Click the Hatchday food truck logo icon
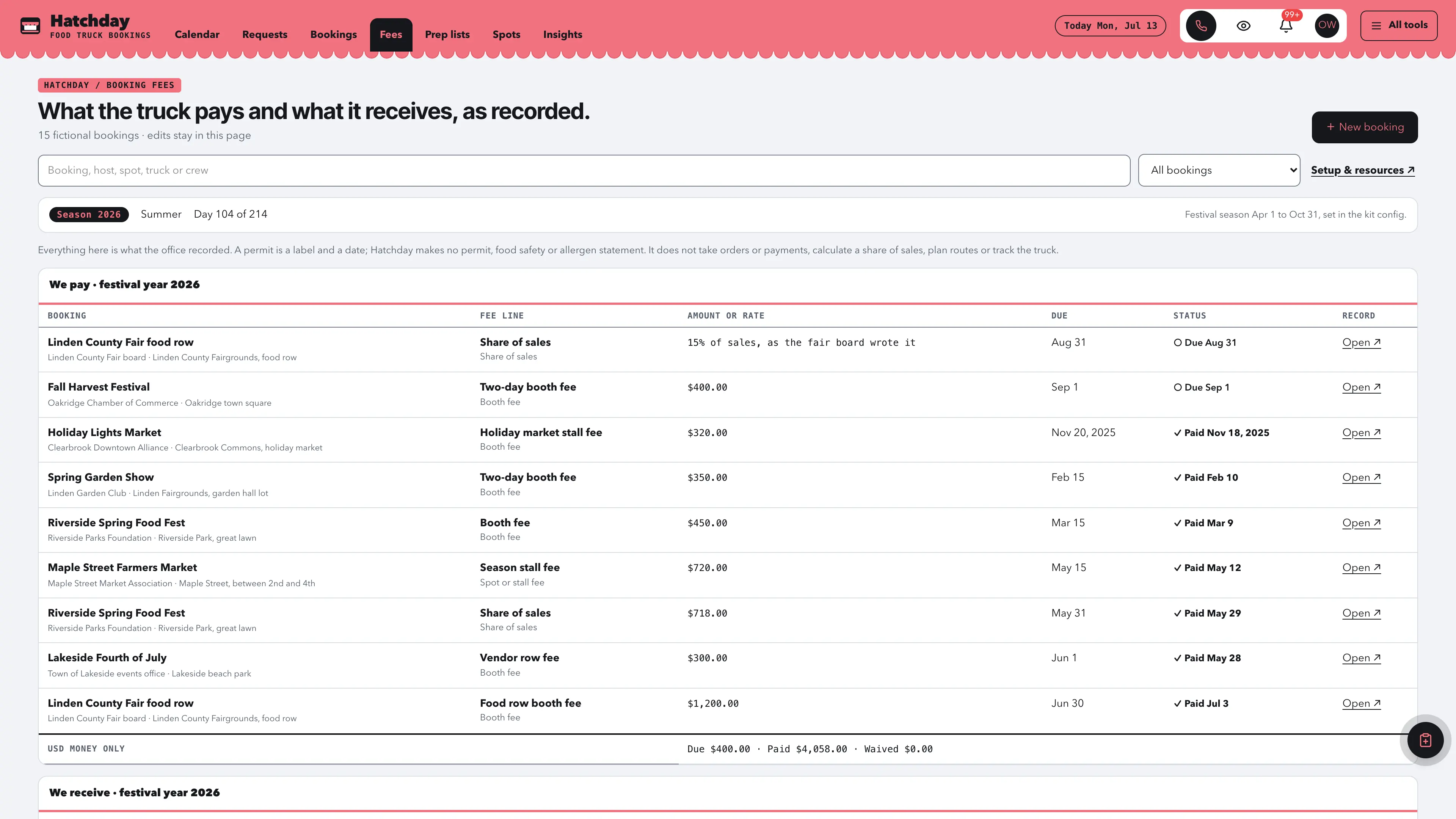Viewport: 1456px width, 819px height. tap(30, 26)
